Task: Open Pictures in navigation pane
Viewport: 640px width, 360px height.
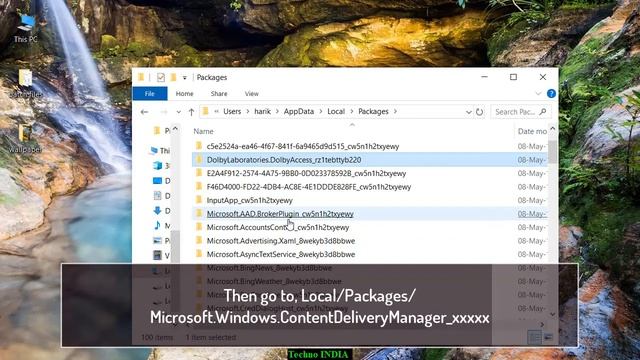Action: point(161,240)
